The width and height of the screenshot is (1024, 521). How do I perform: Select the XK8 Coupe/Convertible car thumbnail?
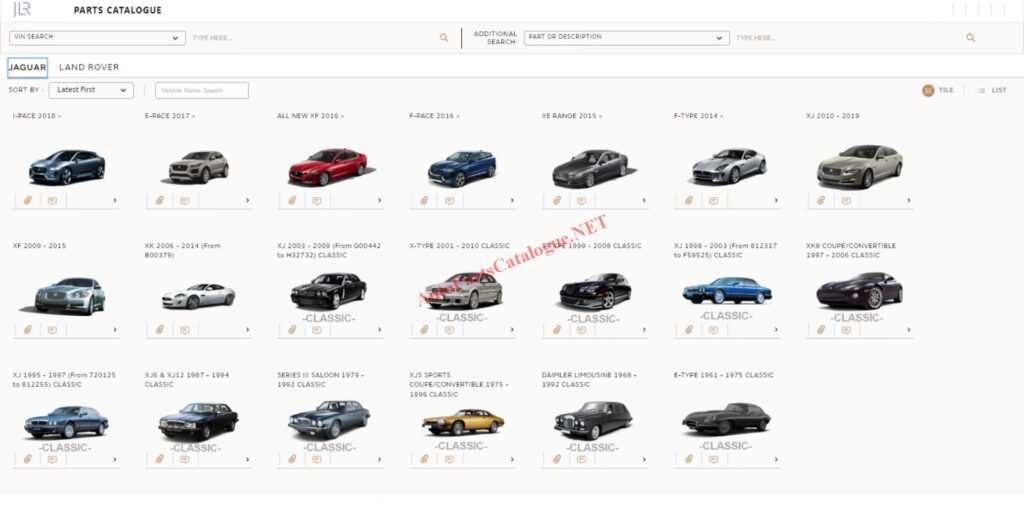point(859,290)
